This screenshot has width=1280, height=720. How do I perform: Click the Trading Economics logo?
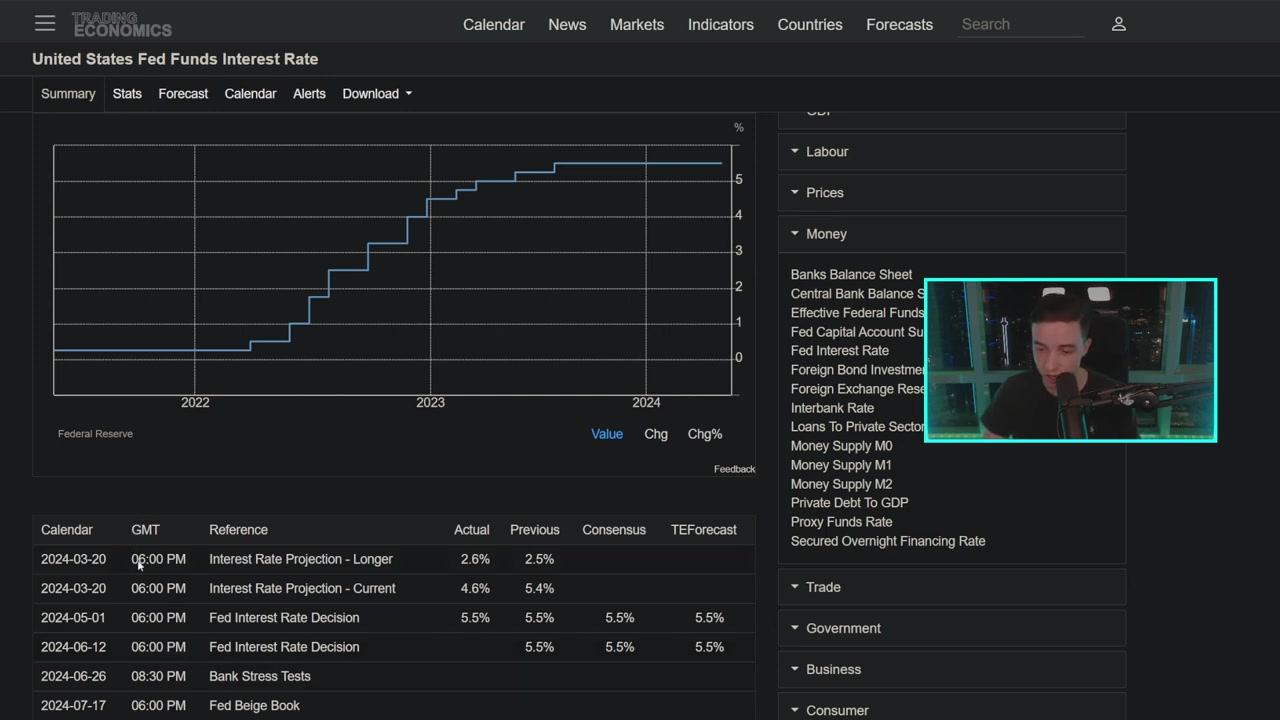122,24
